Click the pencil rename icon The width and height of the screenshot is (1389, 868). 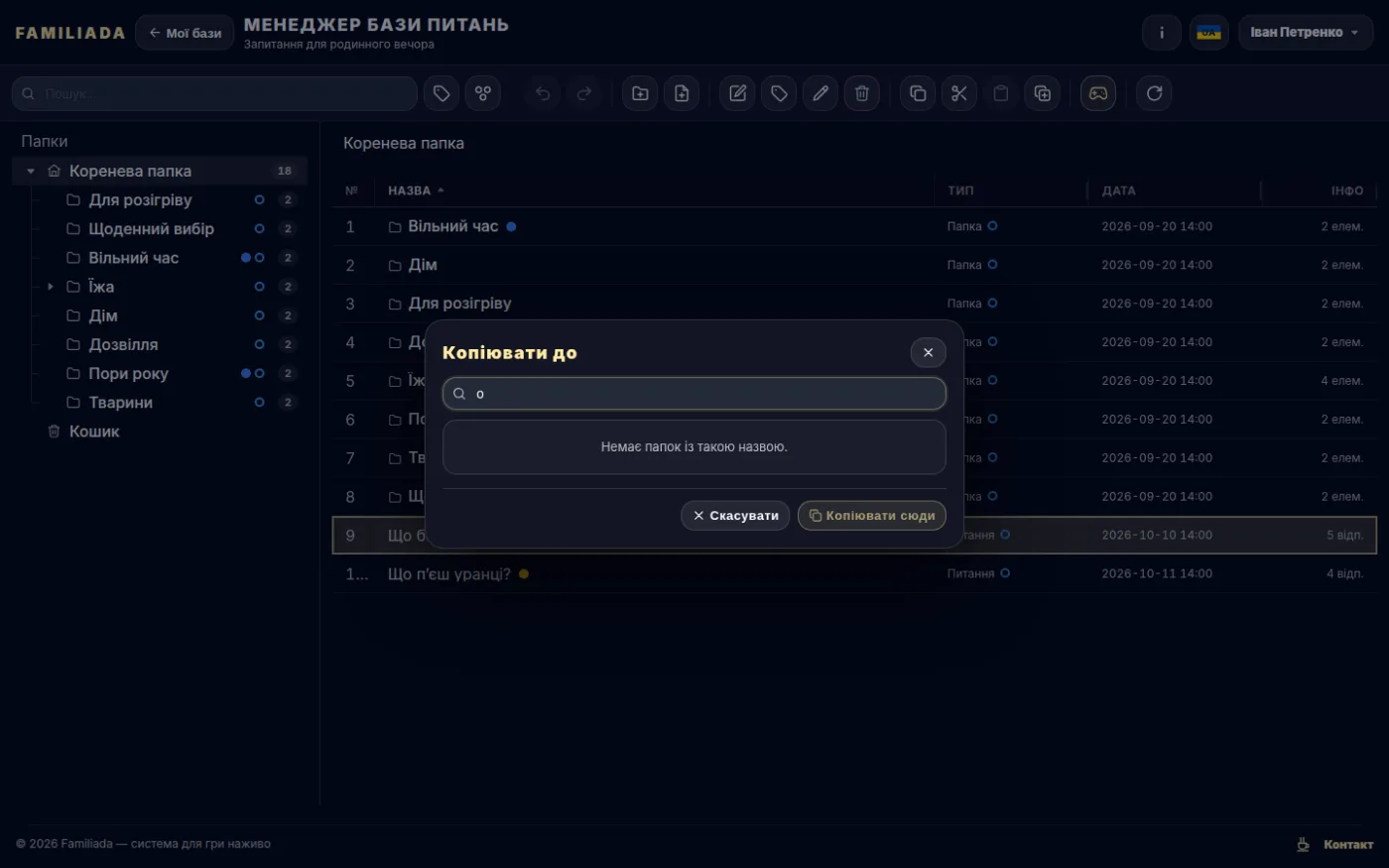click(821, 93)
